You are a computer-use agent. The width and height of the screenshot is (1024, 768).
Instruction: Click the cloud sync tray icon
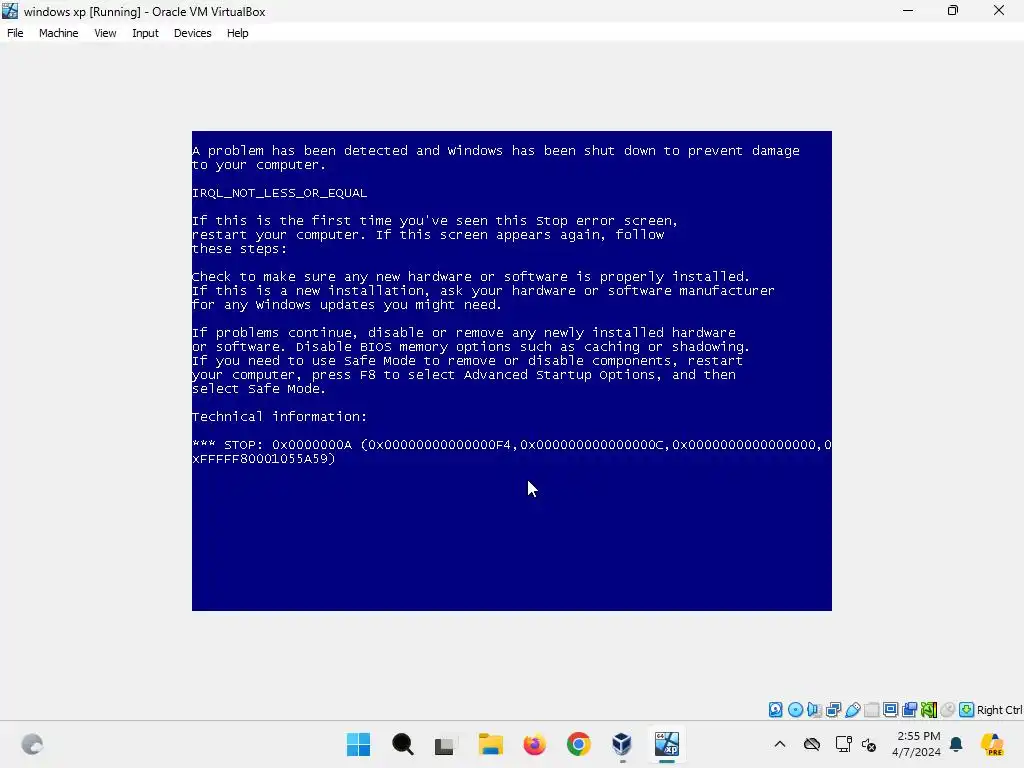pyautogui.click(x=812, y=744)
